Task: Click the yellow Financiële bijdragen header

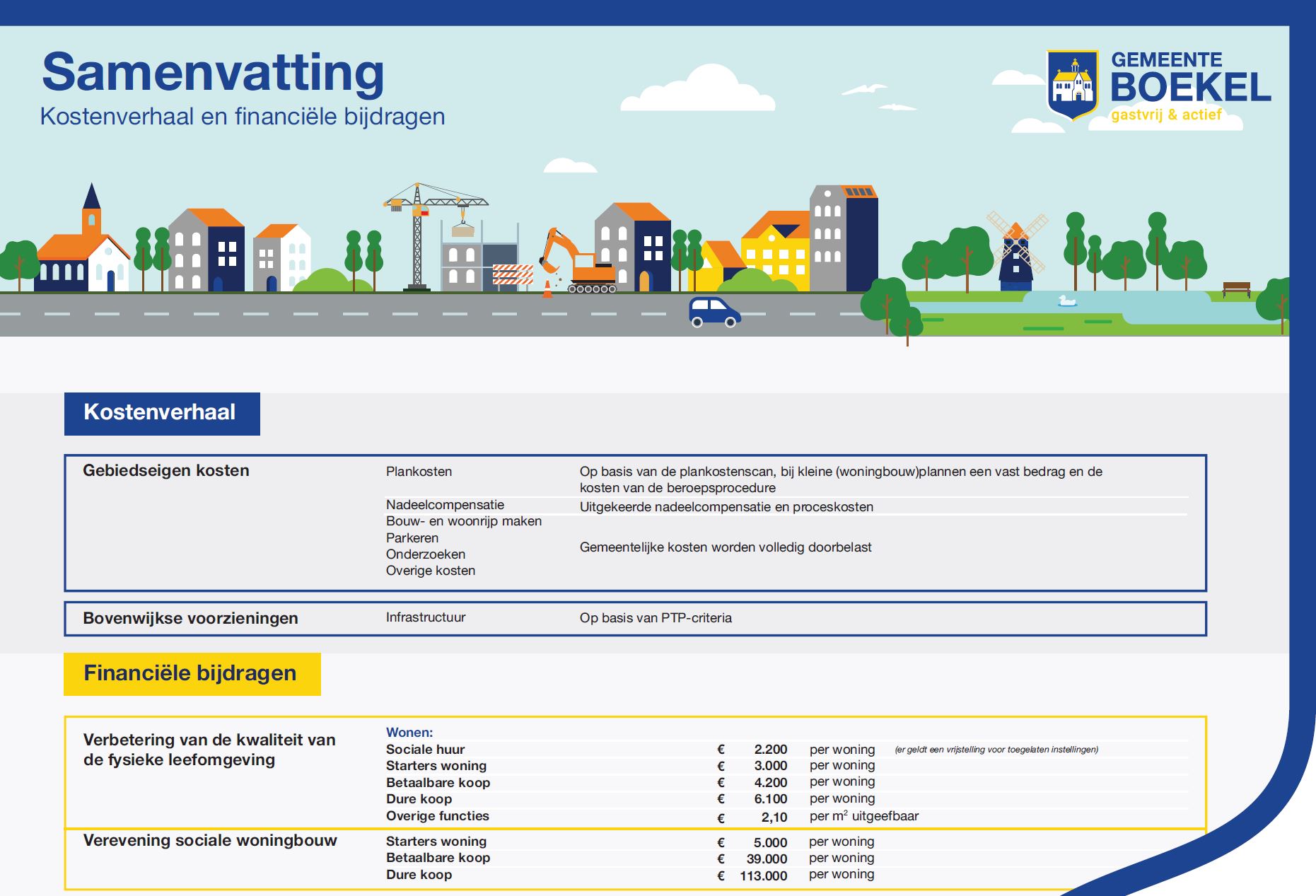Action: (x=192, y=674)
